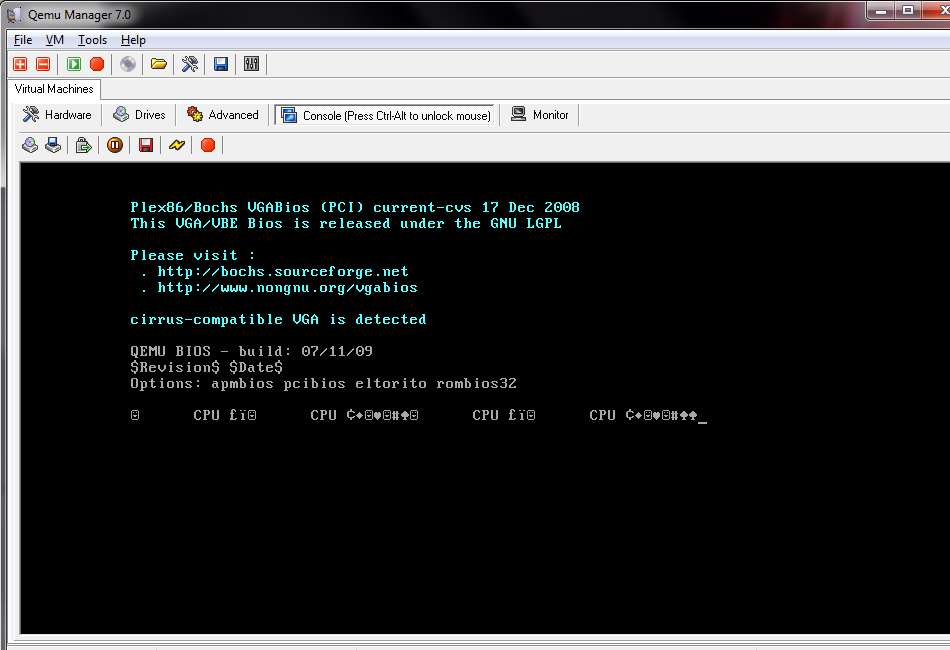Click the 'Please visit :' line
The image size is (950, 650).
click(x=193, y=256)
